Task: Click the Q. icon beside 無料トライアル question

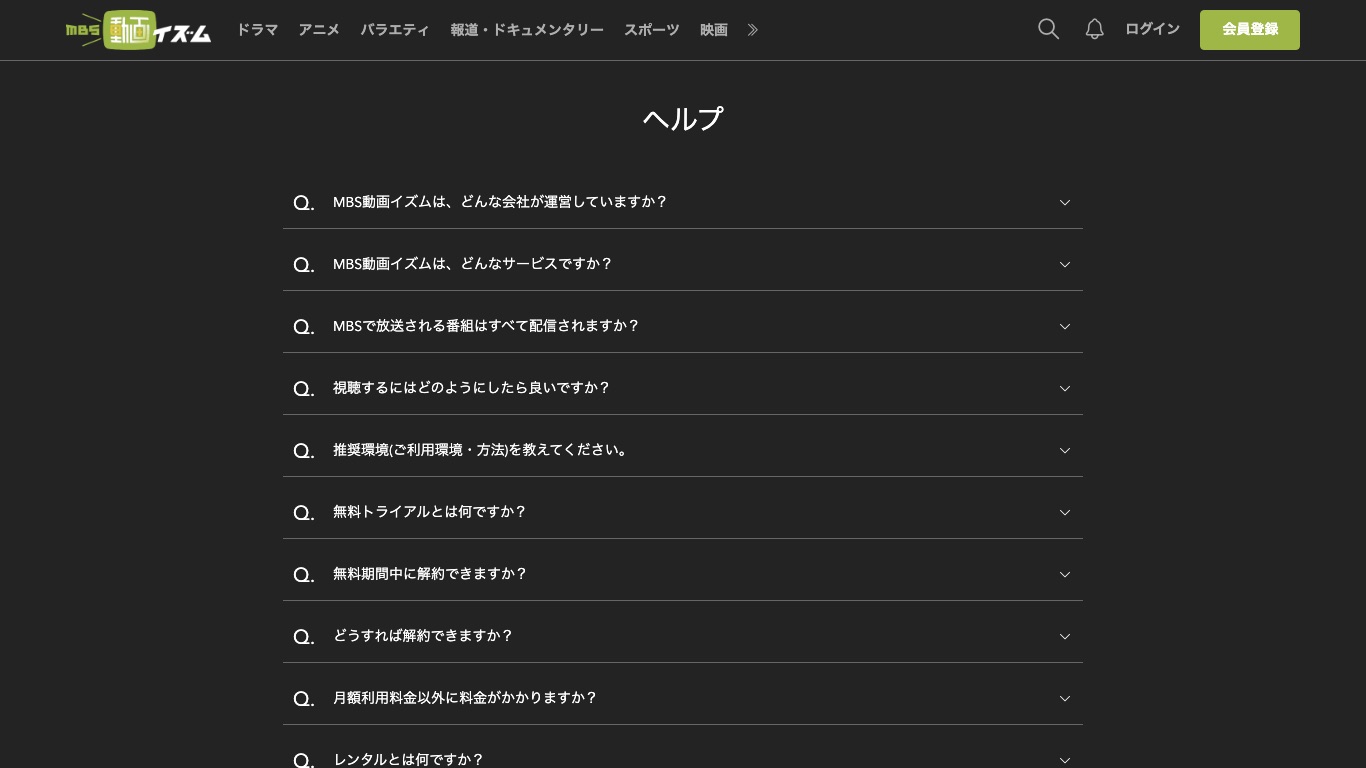Action: pyautogui.click(x=304, y=513)
